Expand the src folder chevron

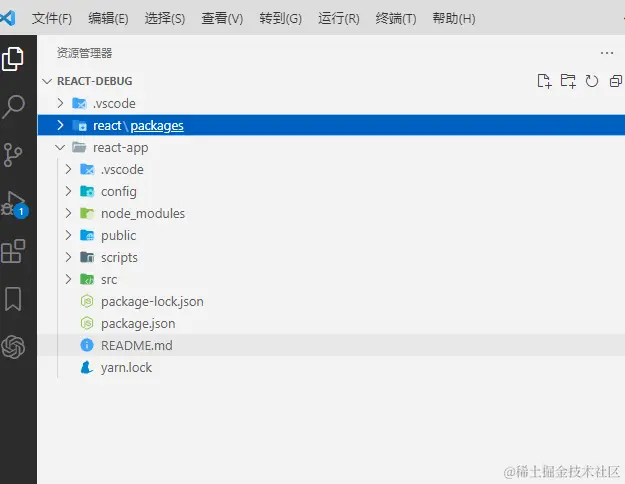[68, 279]
